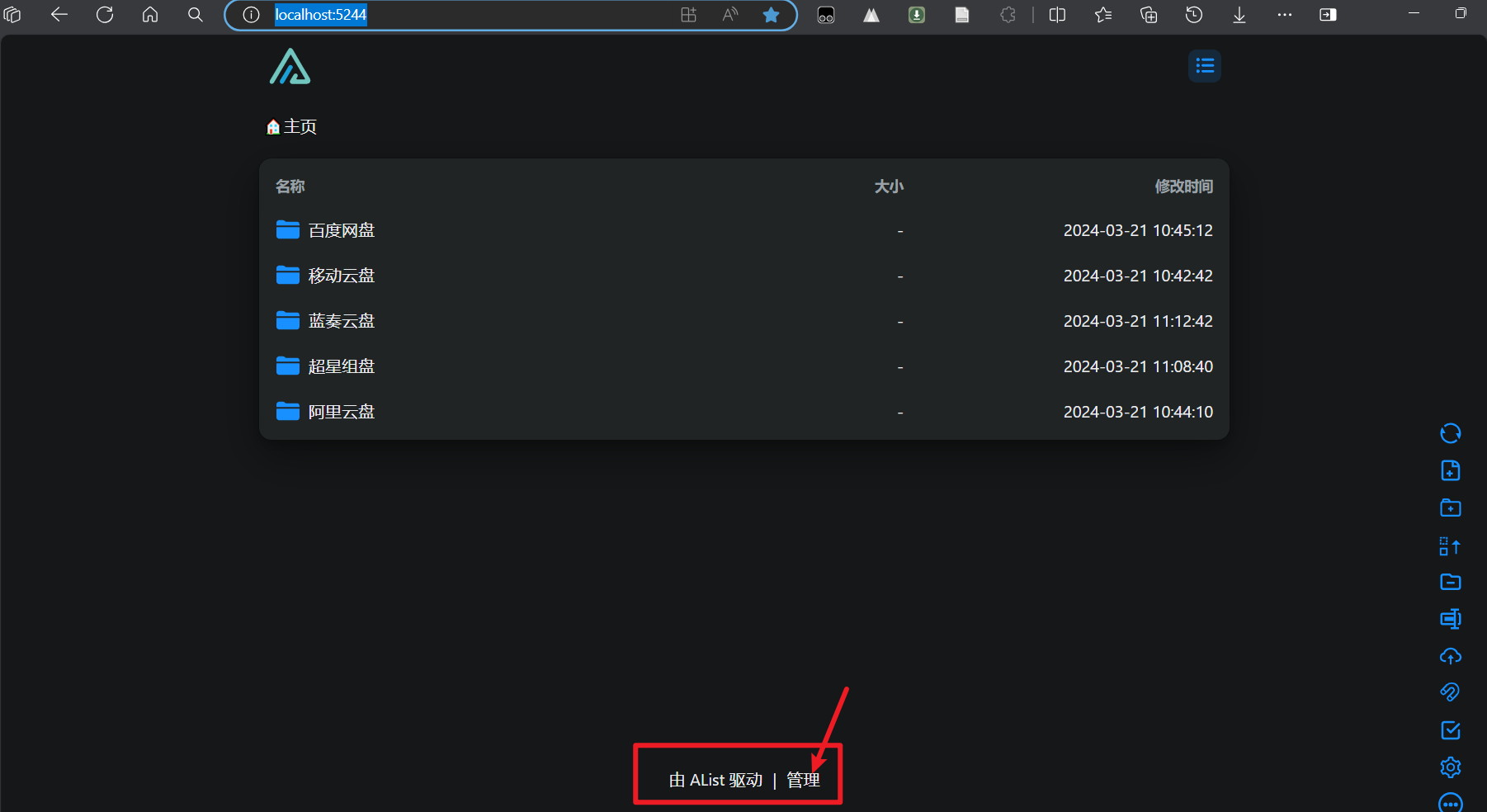Click the remove empty folder icon
The width and height of the screenshot is (1487, 812).
coord(1451,583)
